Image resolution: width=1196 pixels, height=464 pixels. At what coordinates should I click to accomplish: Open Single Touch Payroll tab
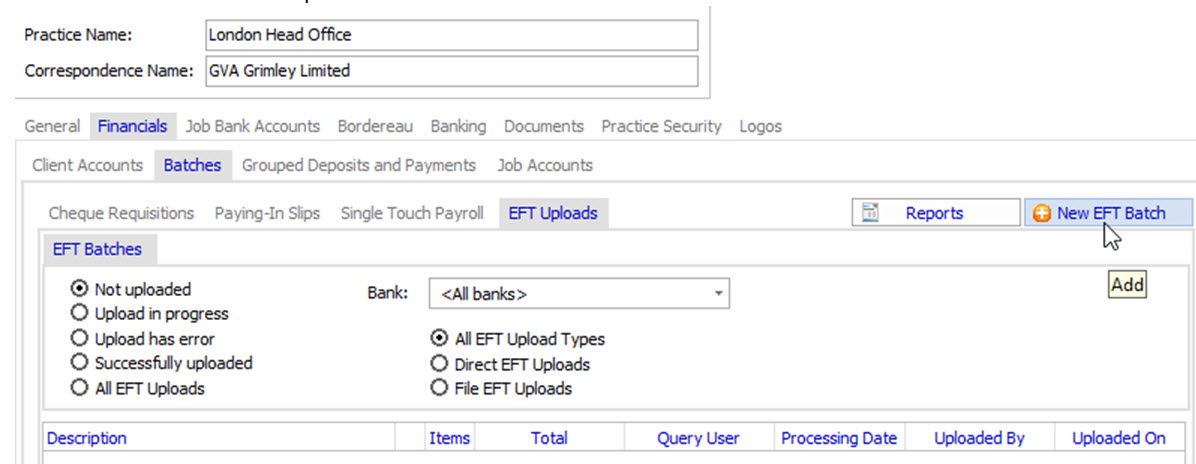[x=412, y=213]
